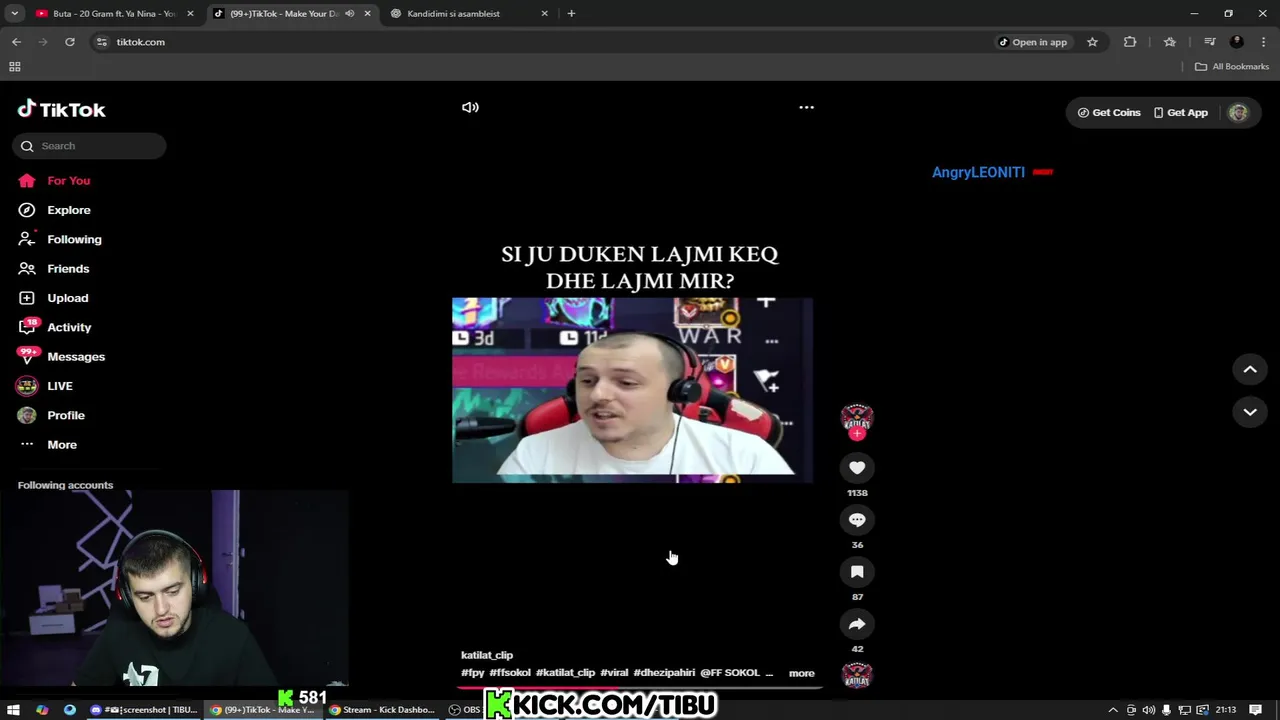Image resolution: width=1280 pixels, height=720 pixels.
Task: Click the 21:13 taskbar clock
Action: 1226,710
